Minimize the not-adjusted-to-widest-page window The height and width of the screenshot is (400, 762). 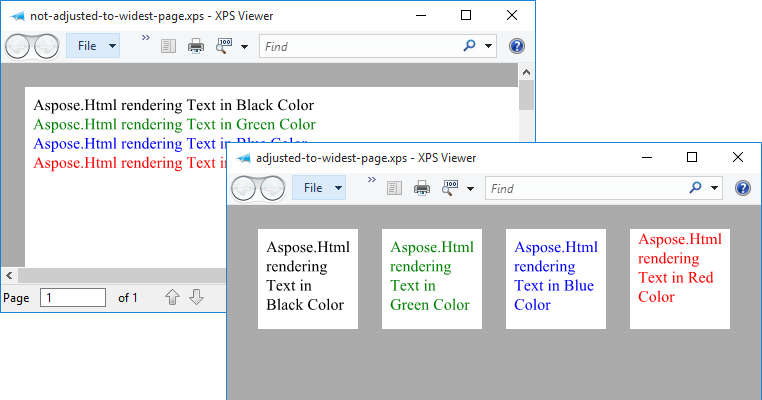click(421, 16)
